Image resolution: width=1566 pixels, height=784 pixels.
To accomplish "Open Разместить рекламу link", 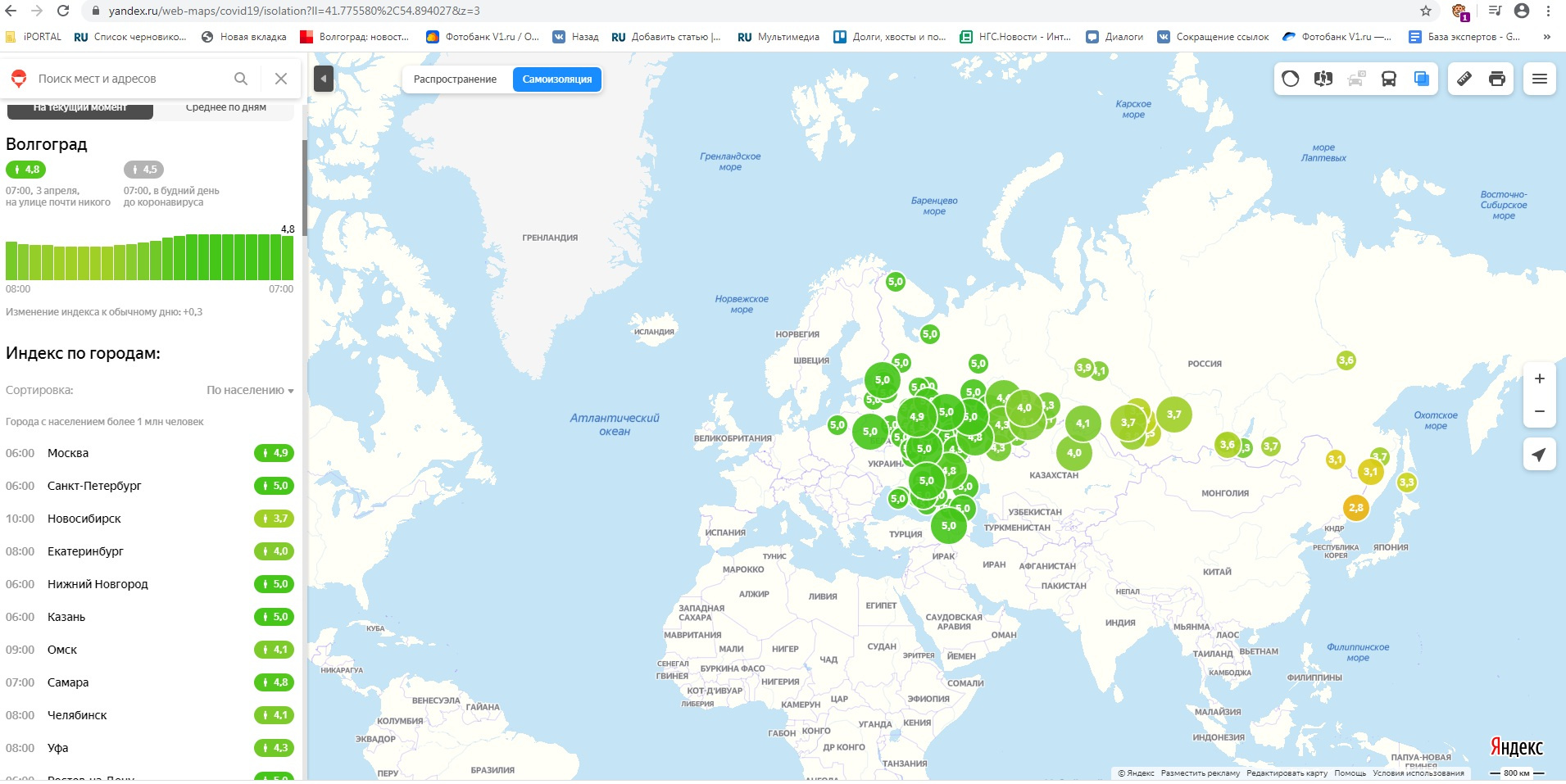I will pyautogui.click(x=1201, y=773).
